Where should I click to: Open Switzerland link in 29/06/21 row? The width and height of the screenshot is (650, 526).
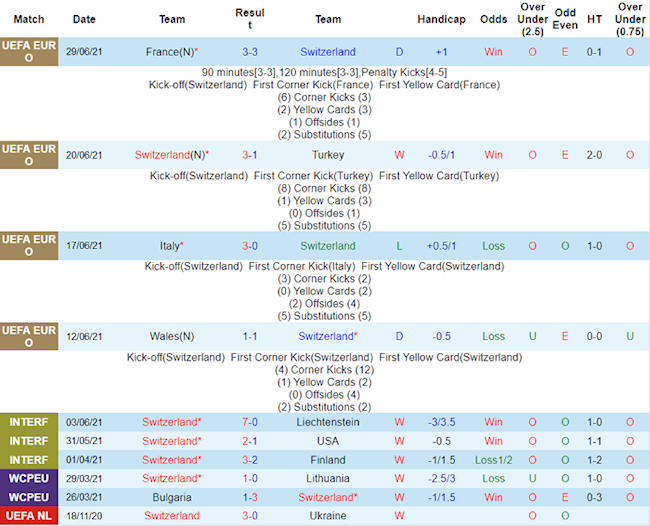pyautogui.click(x=327, y=52)
